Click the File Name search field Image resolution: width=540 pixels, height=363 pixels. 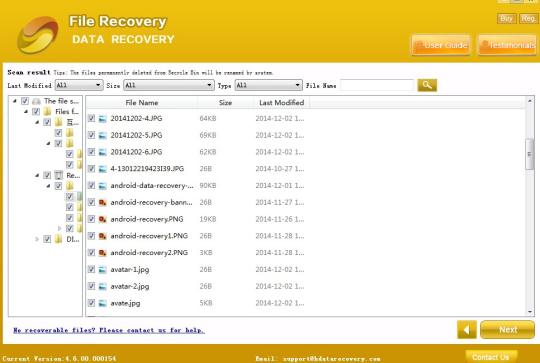tap(377, 85)
